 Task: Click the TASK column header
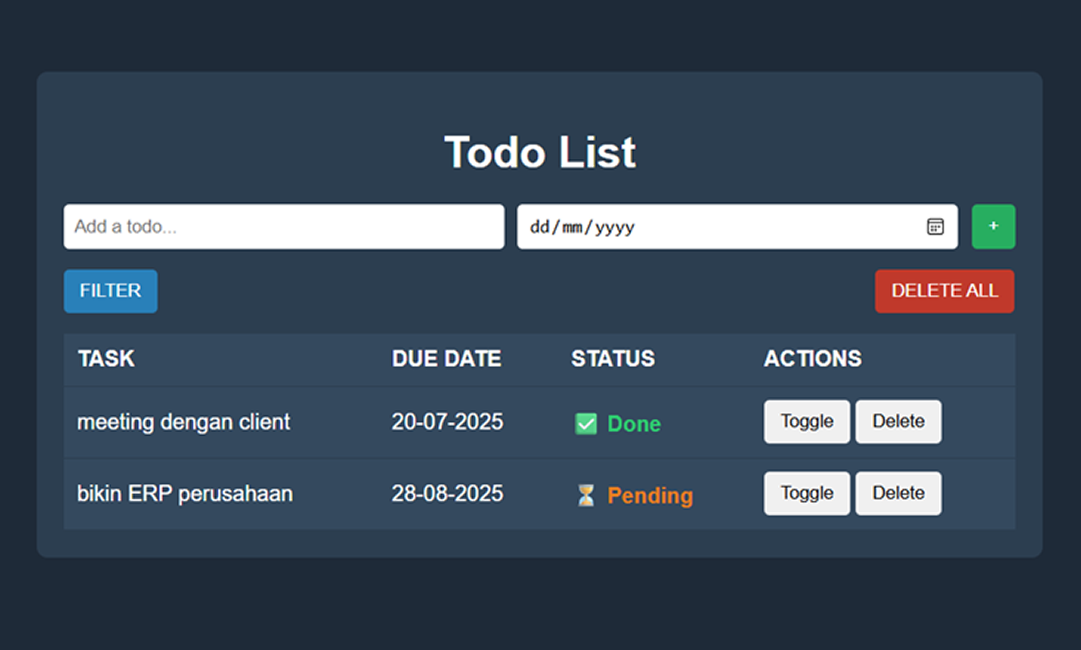tap(106, 359)
